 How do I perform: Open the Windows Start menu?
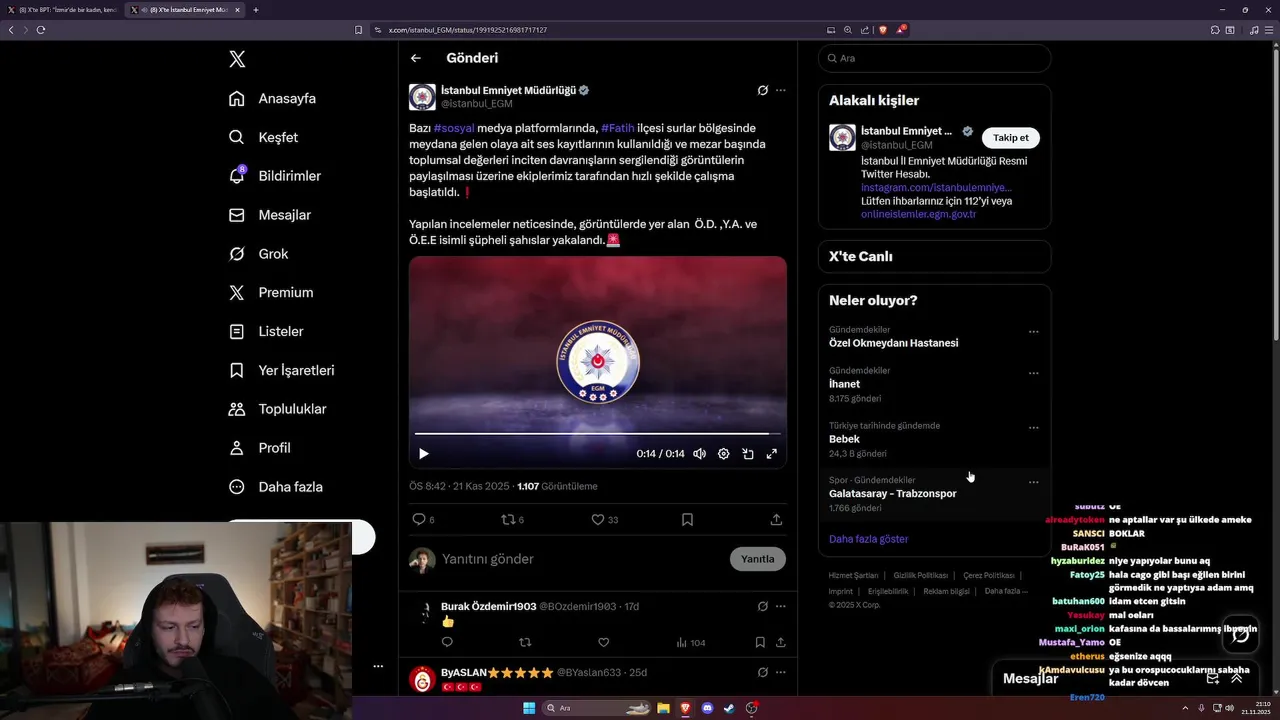(529, 708)
